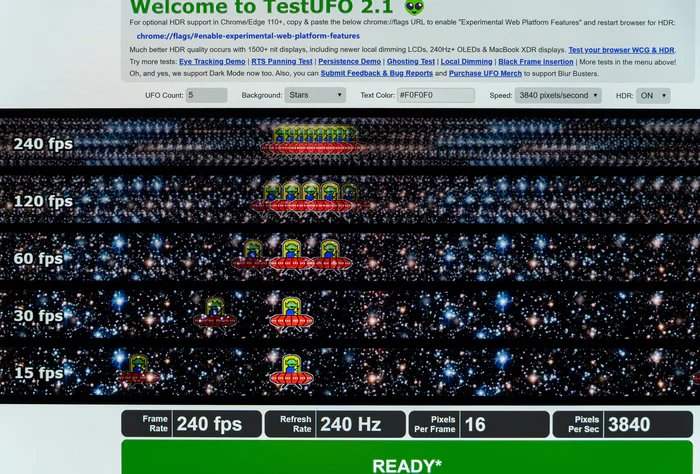
Task: Open the Local Dimming link
Action: pyautogui.click(x=467, y=62)
